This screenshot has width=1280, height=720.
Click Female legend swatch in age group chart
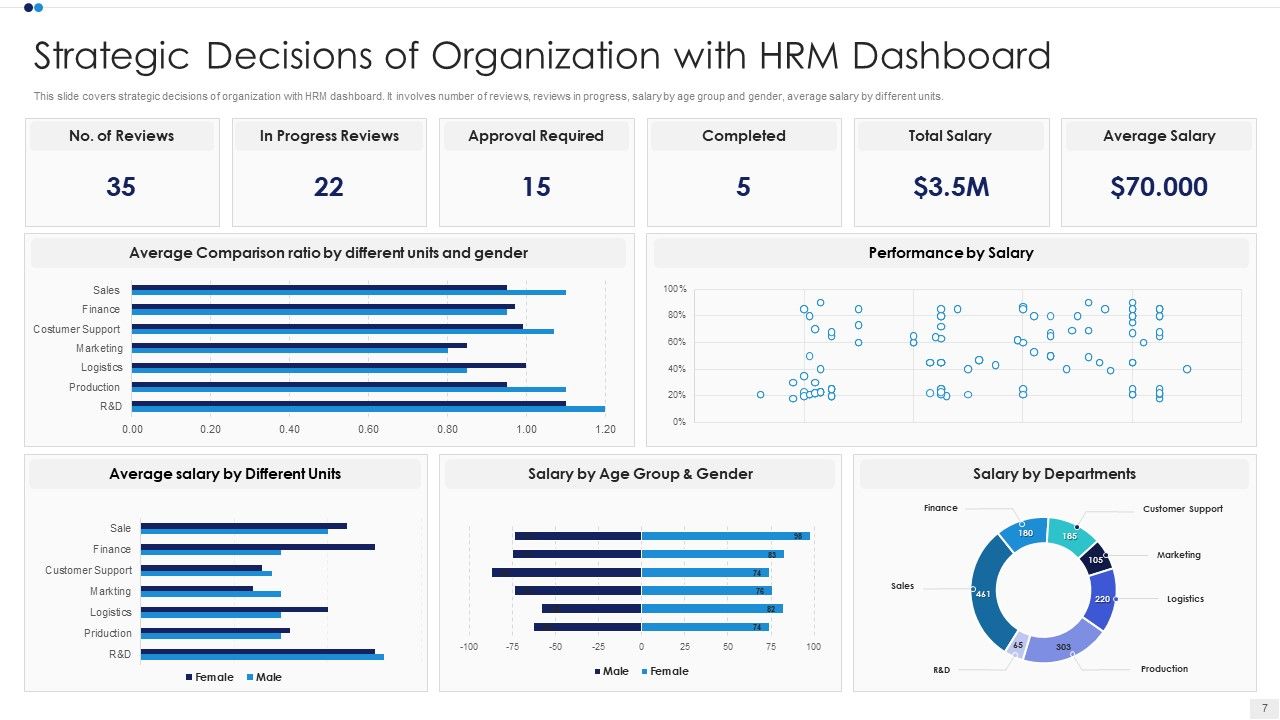pos(644,671)
